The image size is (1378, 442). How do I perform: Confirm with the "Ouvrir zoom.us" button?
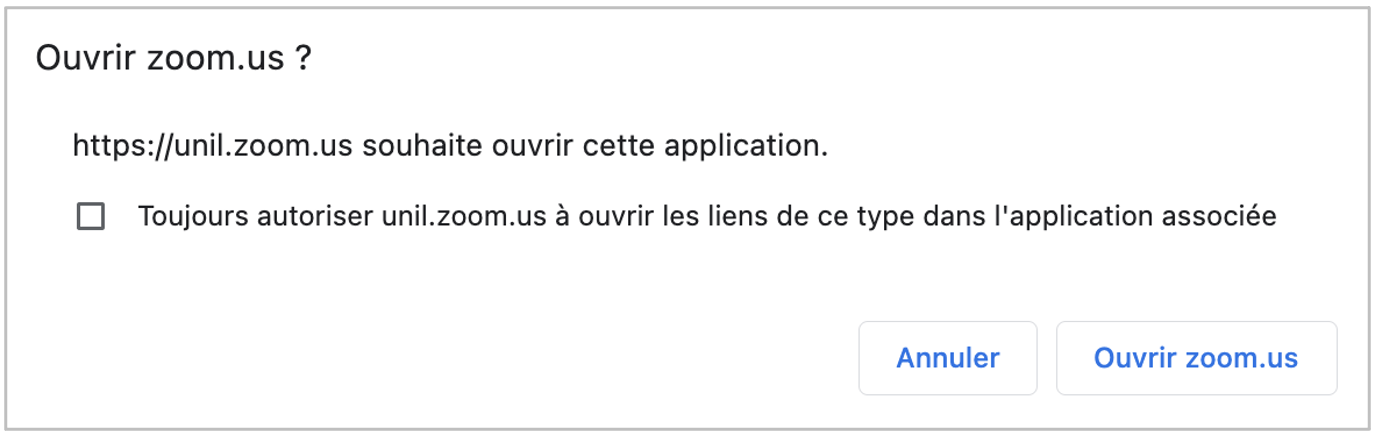tap(1196, 358)
